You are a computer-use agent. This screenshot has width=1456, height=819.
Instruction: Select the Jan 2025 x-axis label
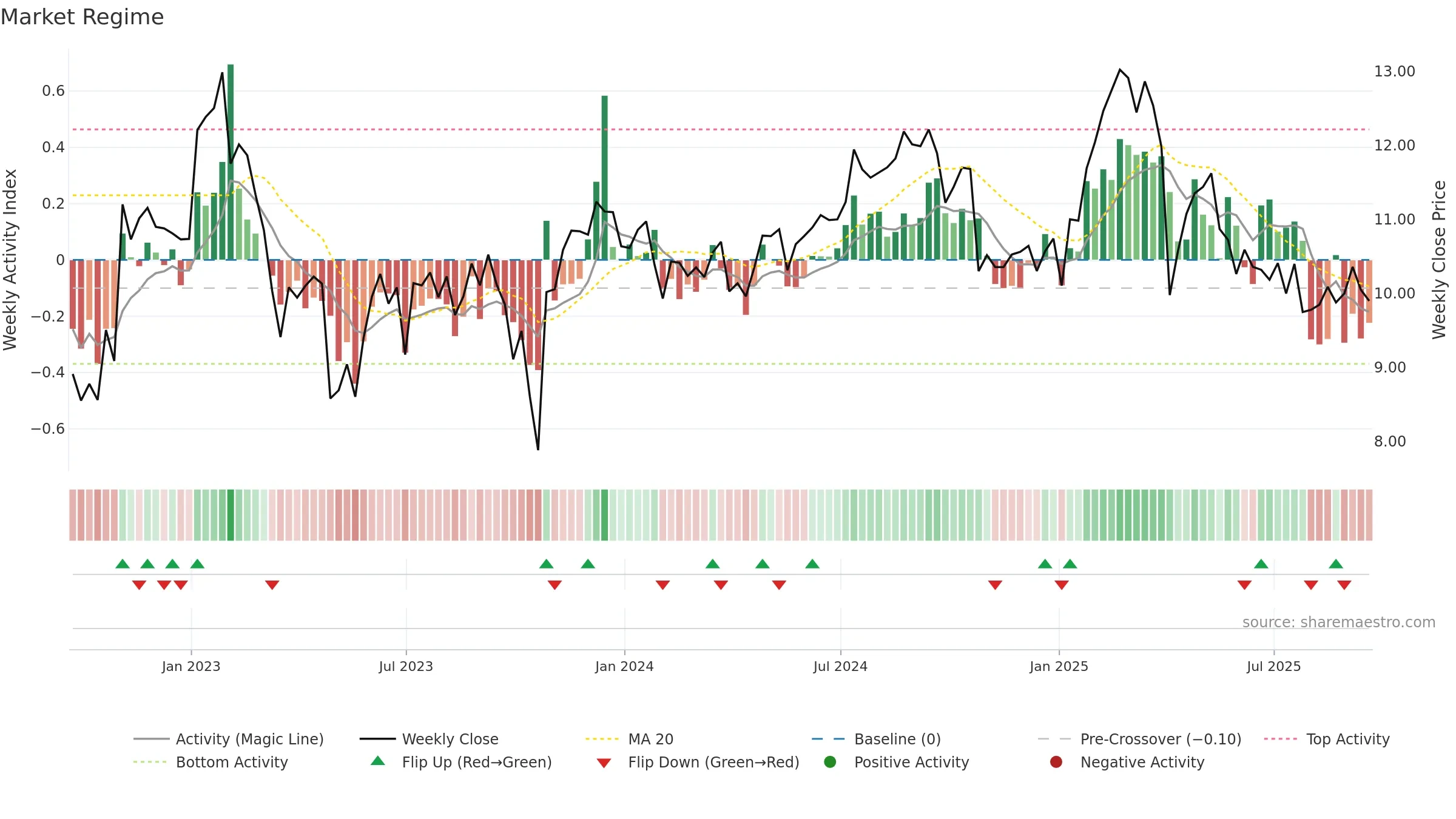click(1059, 666)
